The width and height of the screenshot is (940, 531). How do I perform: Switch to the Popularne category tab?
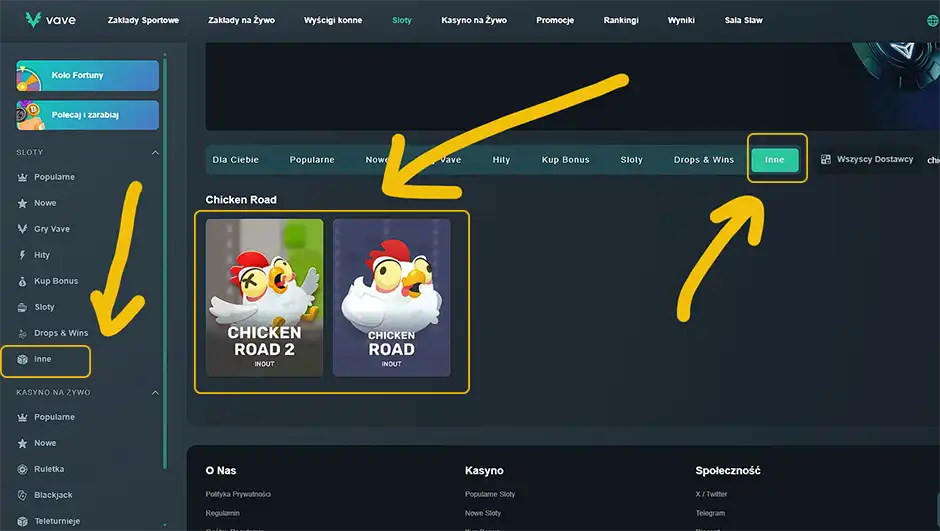click(x=312, y=160)
